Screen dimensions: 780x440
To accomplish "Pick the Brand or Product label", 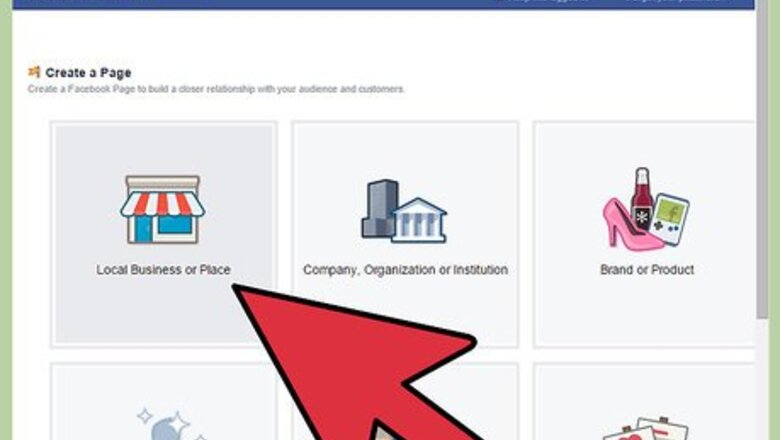I will pos(647,269).
